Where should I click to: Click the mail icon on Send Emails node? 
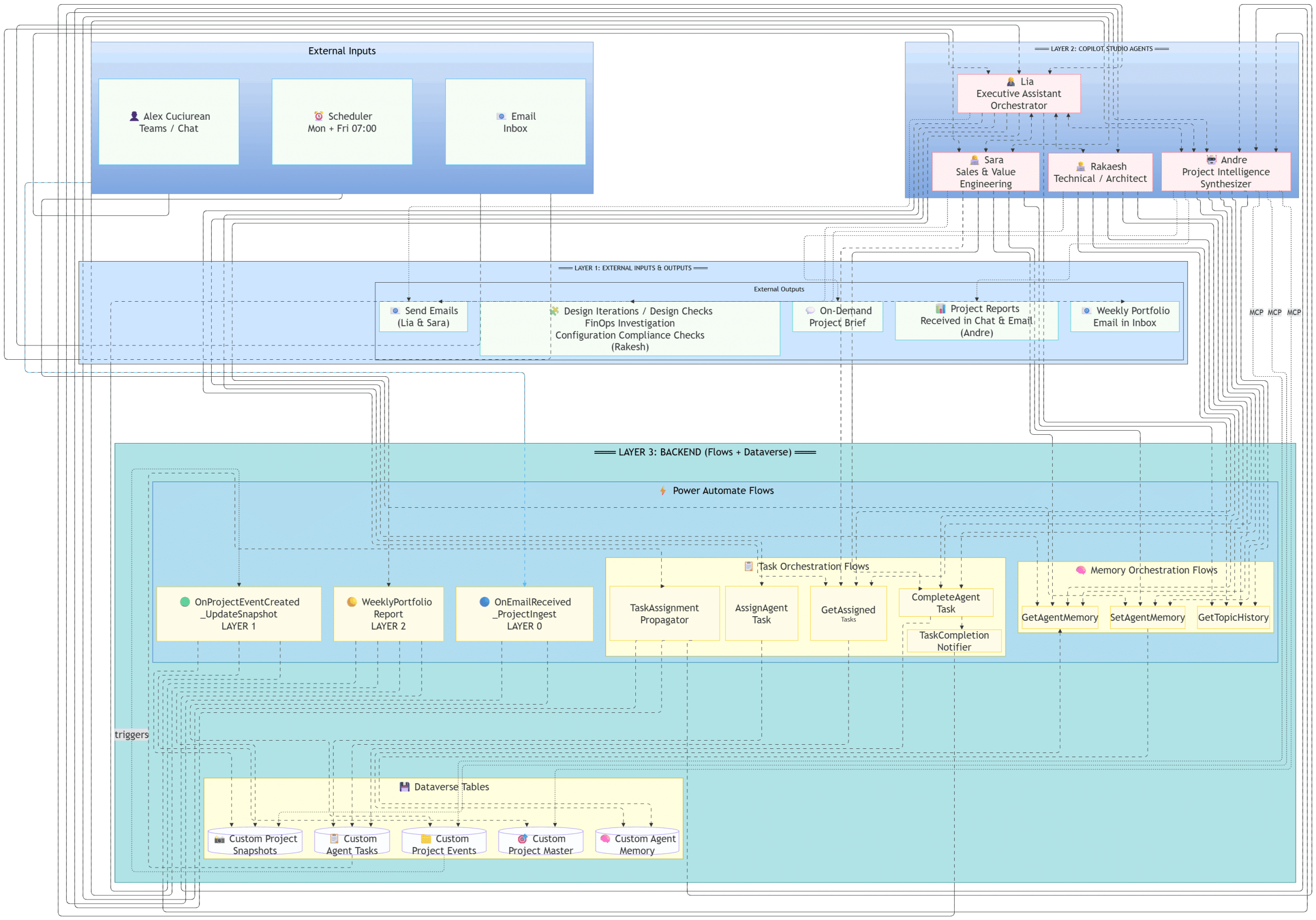[395, 310]
